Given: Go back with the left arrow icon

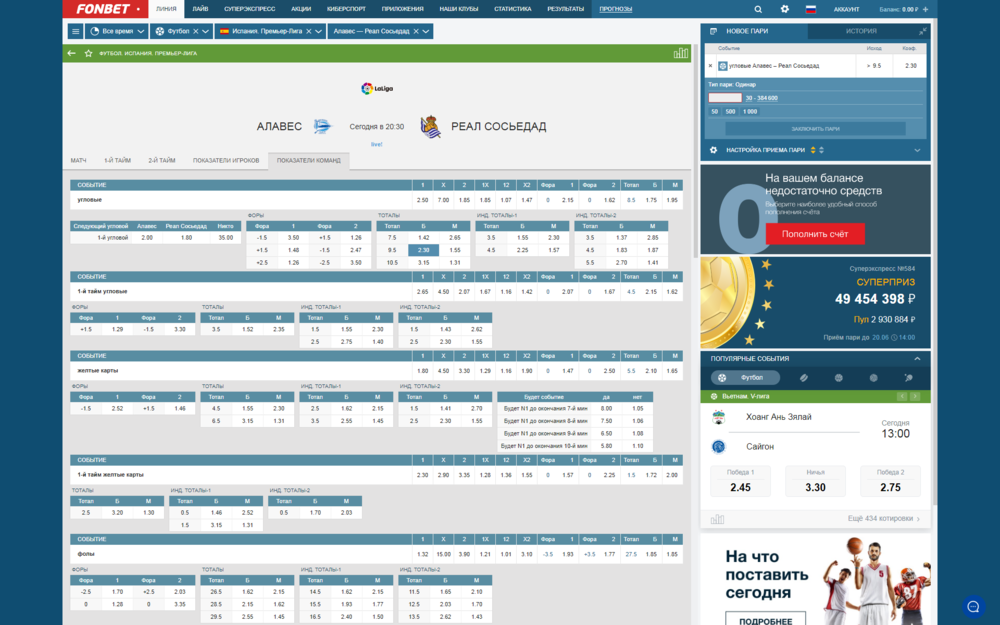Looking at the screenshot, I should tap(71, 54).
